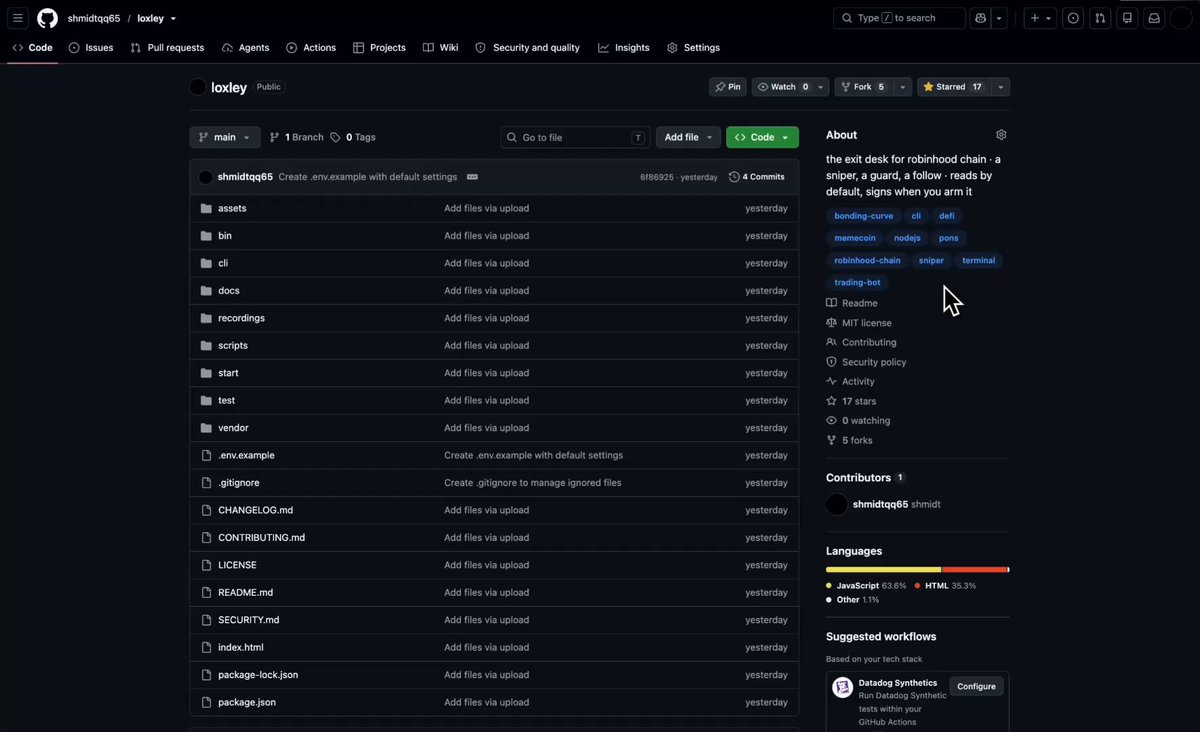Open the 4 Commits history link
Image resolution: width=1200 pixels, height=732 pixels.
coord(757,177)
